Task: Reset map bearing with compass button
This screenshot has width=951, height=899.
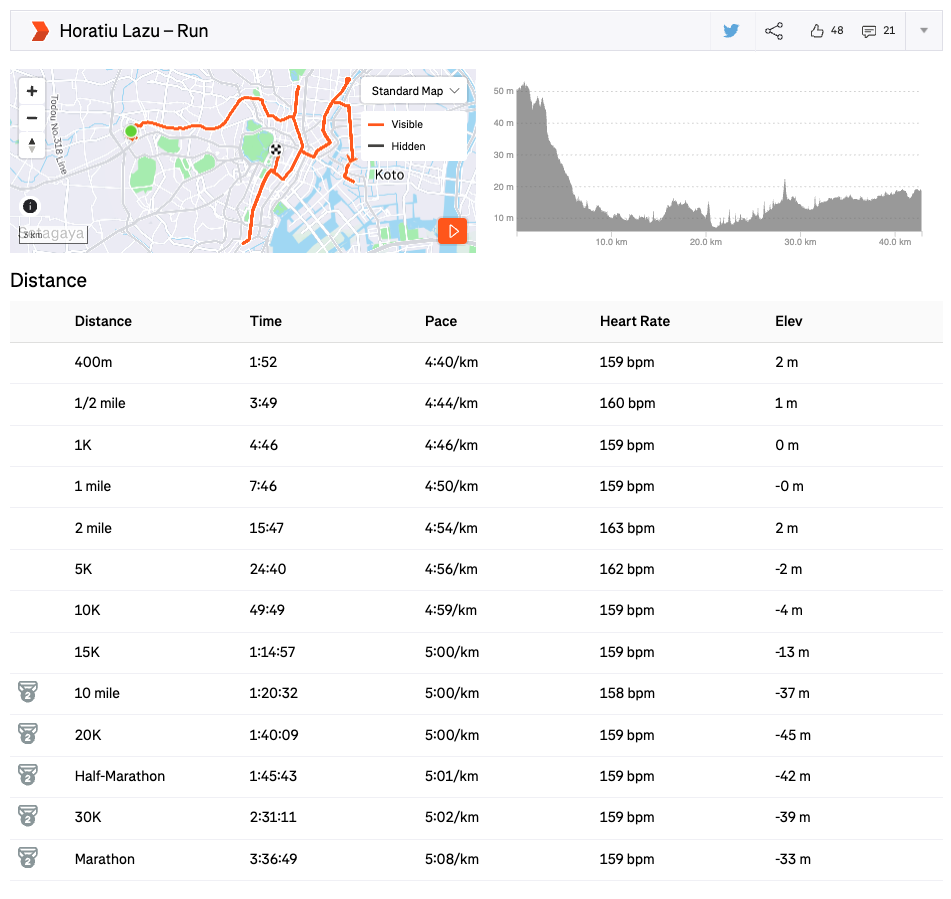Action: click(32, 145)
